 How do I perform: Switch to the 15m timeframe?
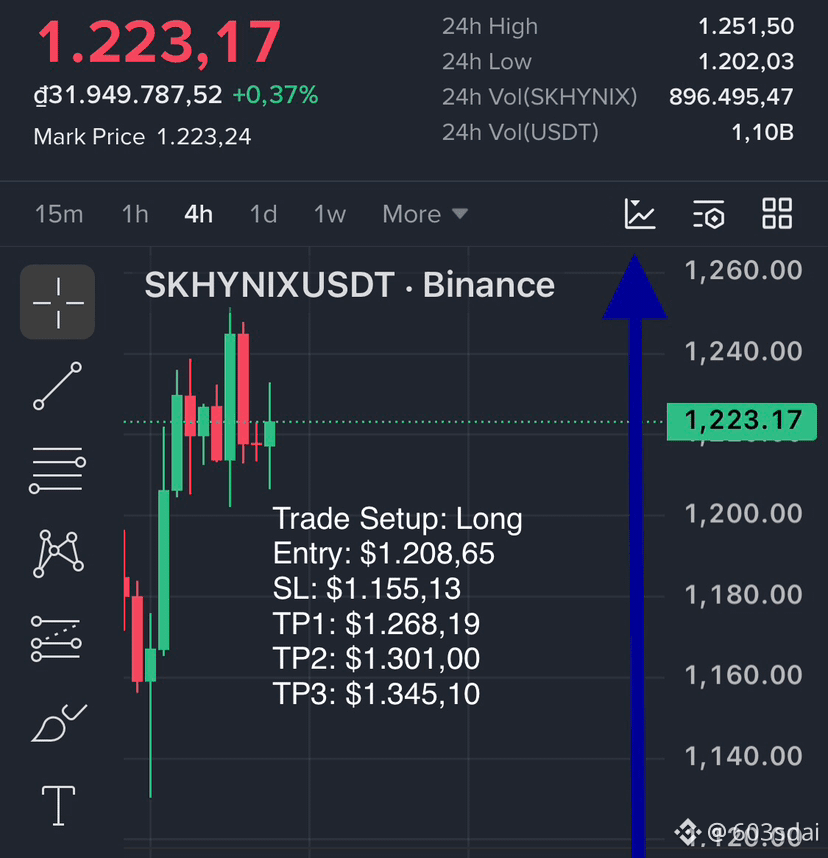59,214
